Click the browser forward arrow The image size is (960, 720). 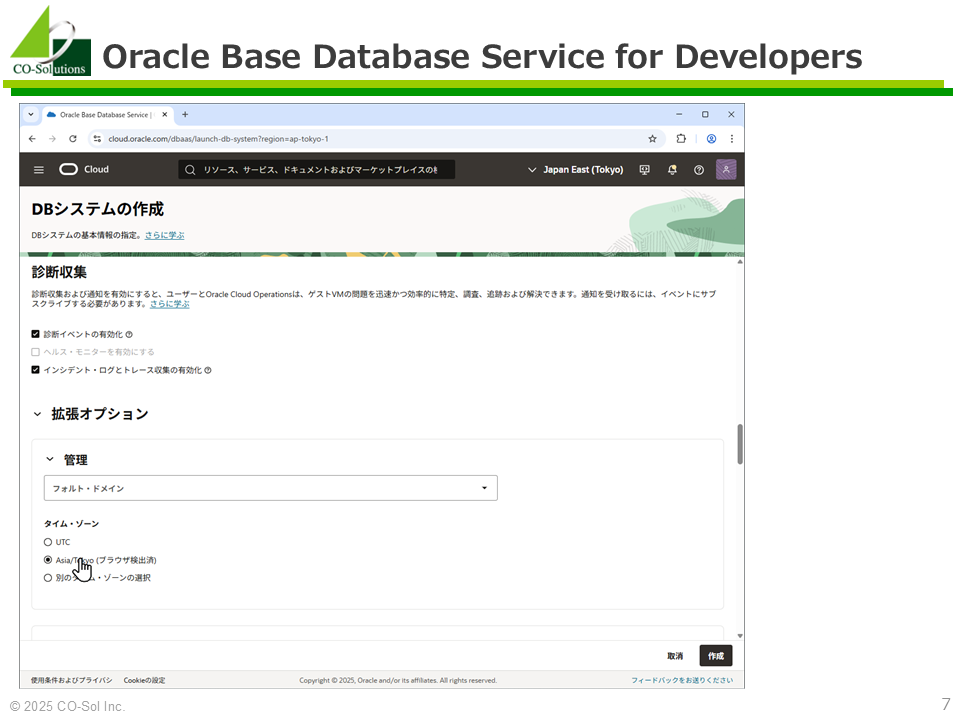click(x=53, y=139)
